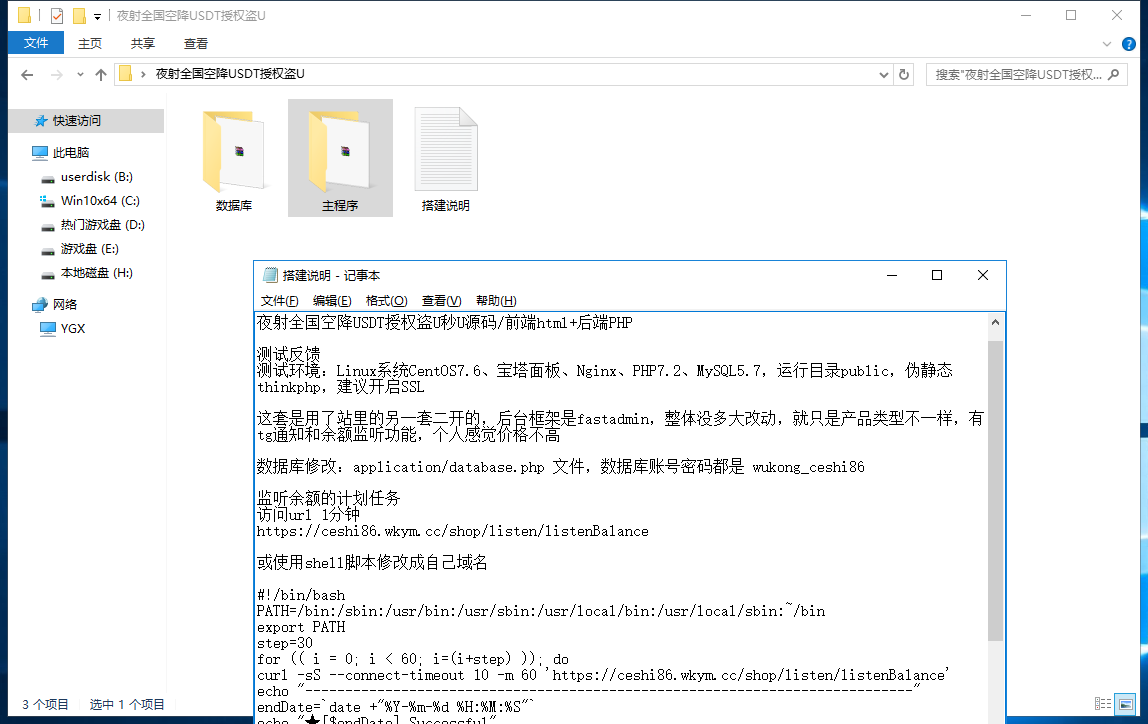Click the ribbon help question-mark icon
The height and width of the screenshot is (724, 1148).
point(1130,43)
